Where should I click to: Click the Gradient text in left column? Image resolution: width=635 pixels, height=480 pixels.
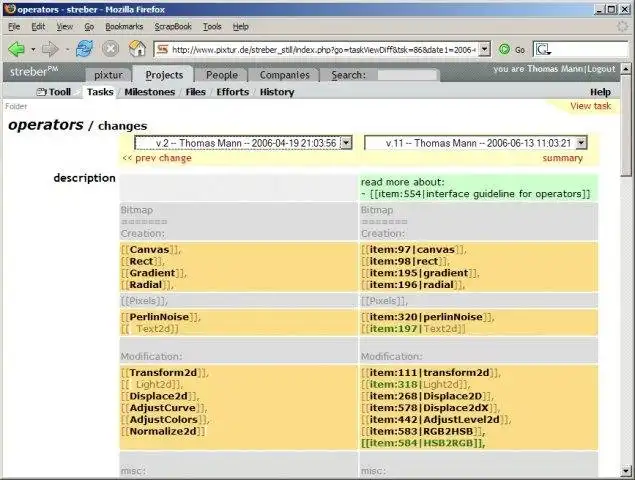pos(152,273)
